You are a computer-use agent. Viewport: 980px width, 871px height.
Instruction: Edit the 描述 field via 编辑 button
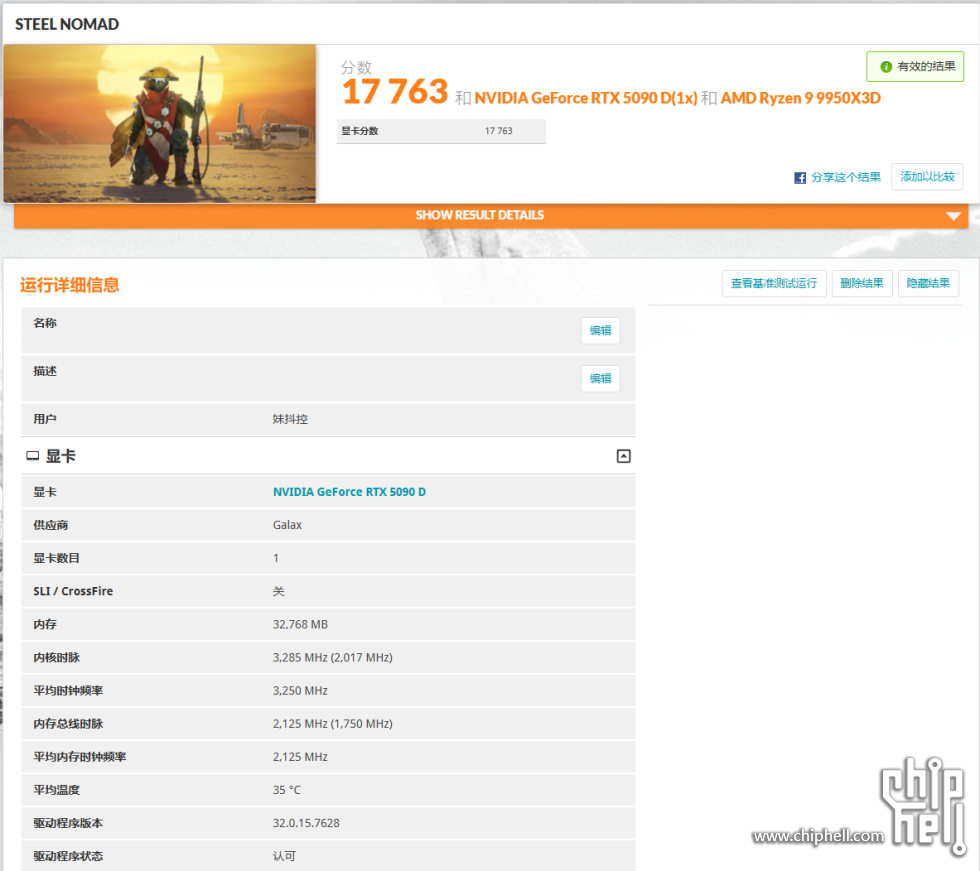click(601, 379)
